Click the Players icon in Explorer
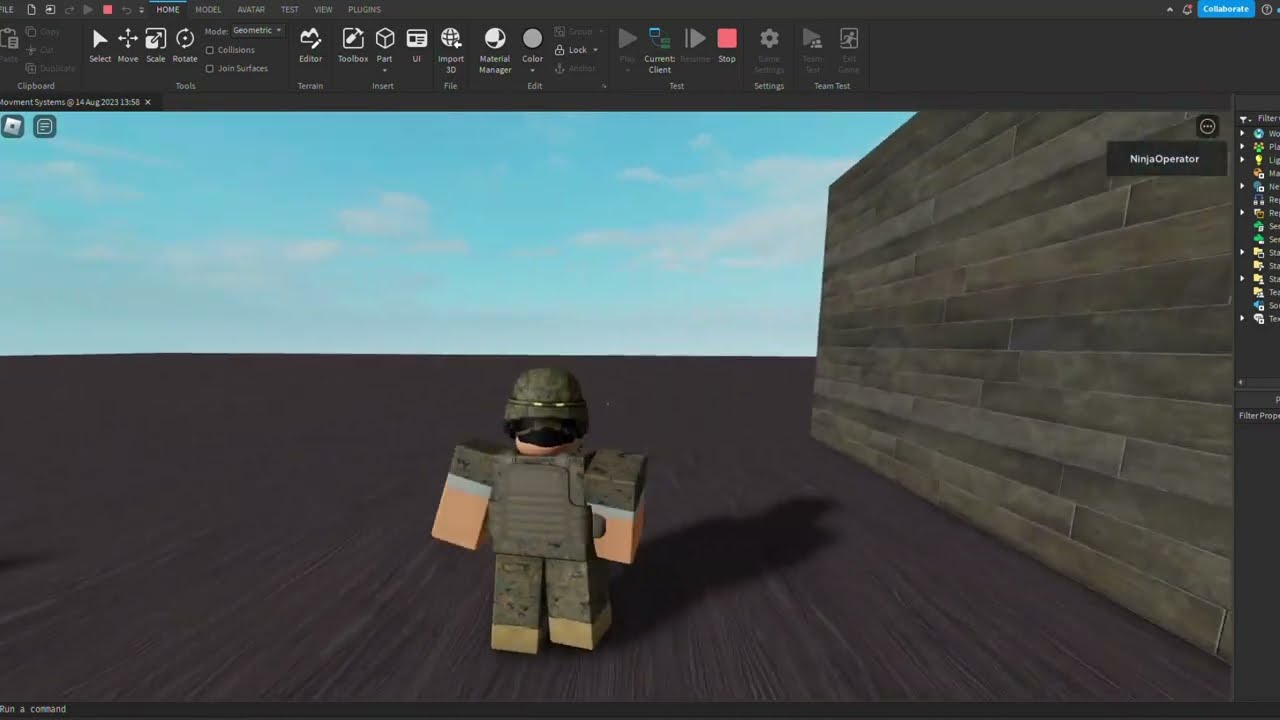This screenshot has height=720, width=1280. point(1259,147)
